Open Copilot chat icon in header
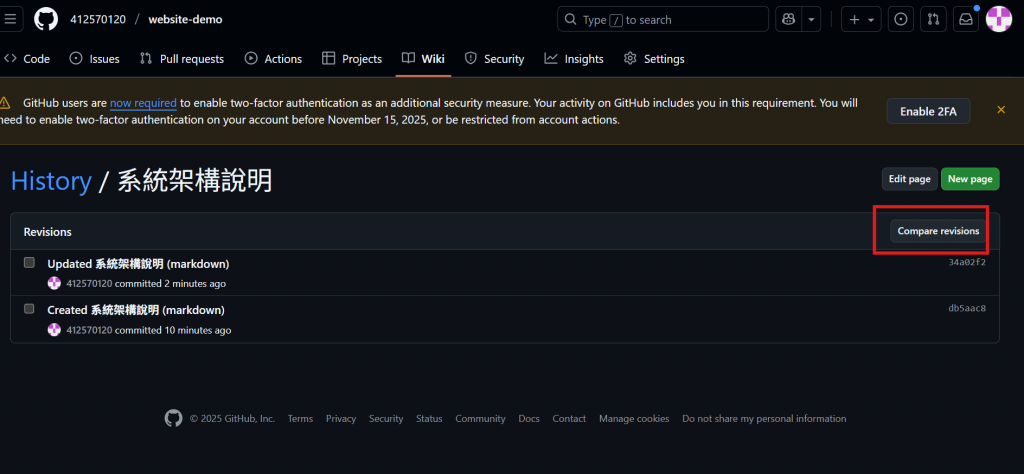Image resolution: width=1024 pixels, height=474 pixels. click(x=788, y=20)
